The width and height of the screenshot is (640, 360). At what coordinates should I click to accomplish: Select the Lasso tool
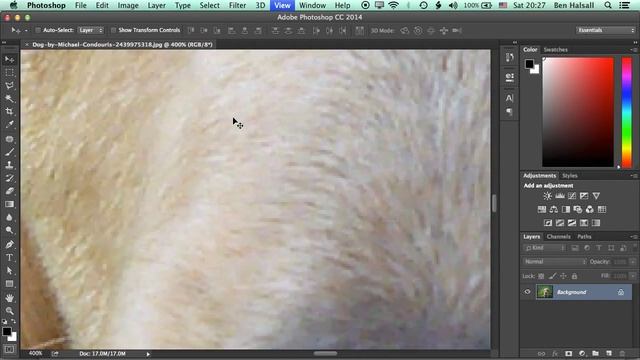tap(9, 85)
